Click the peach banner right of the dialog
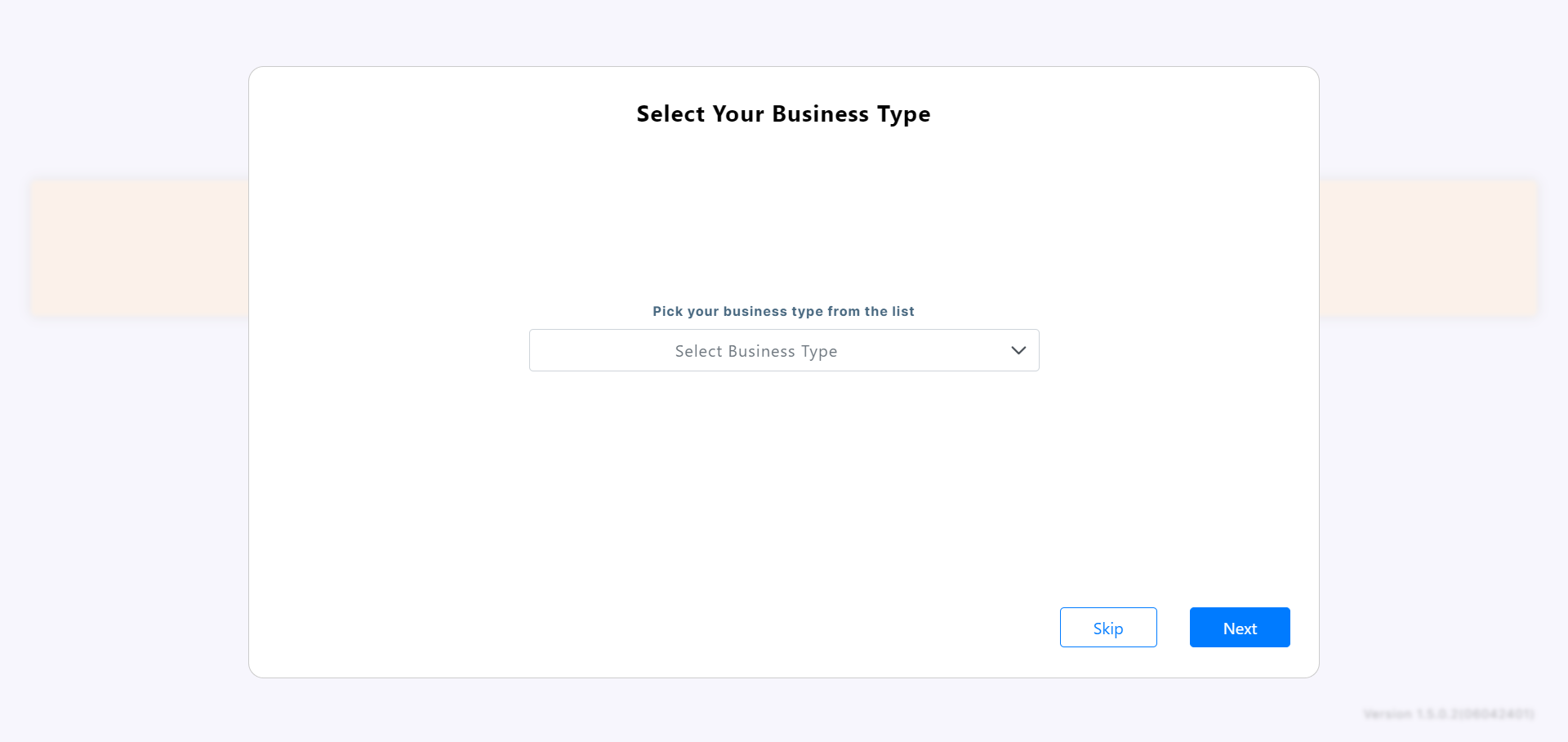 coord(1428,248)
